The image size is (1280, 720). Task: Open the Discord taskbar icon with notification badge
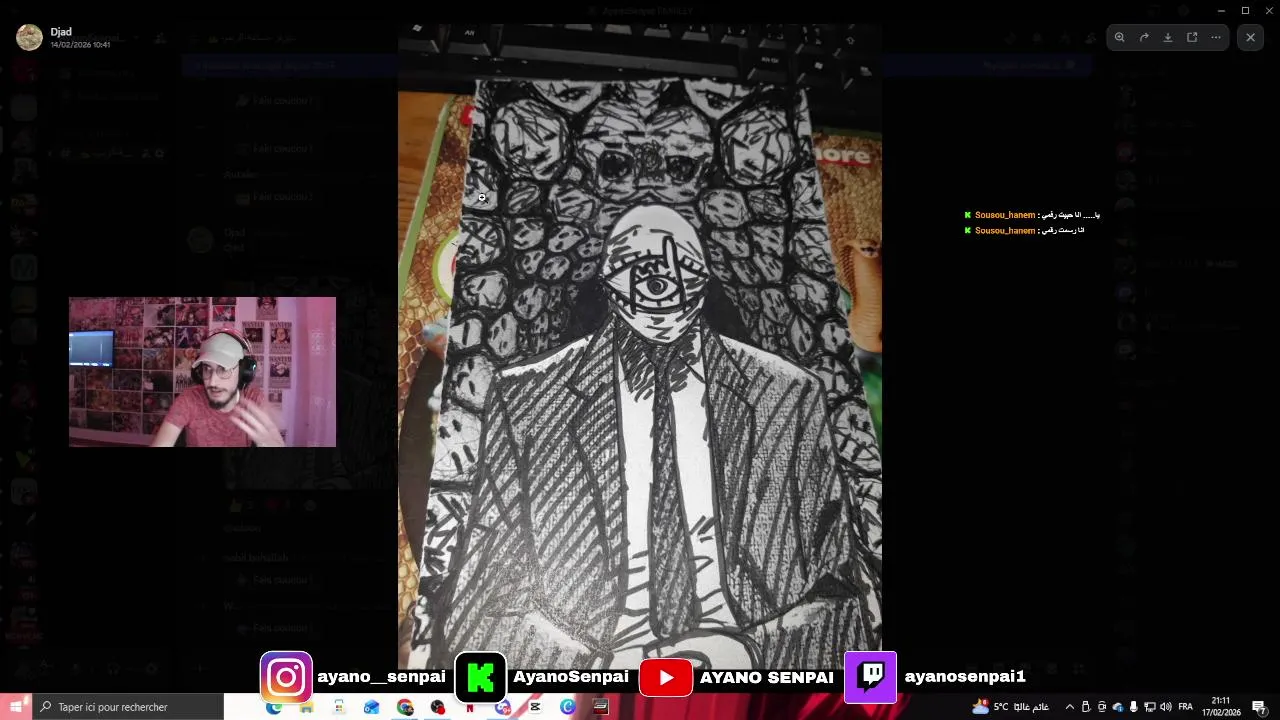503,707
